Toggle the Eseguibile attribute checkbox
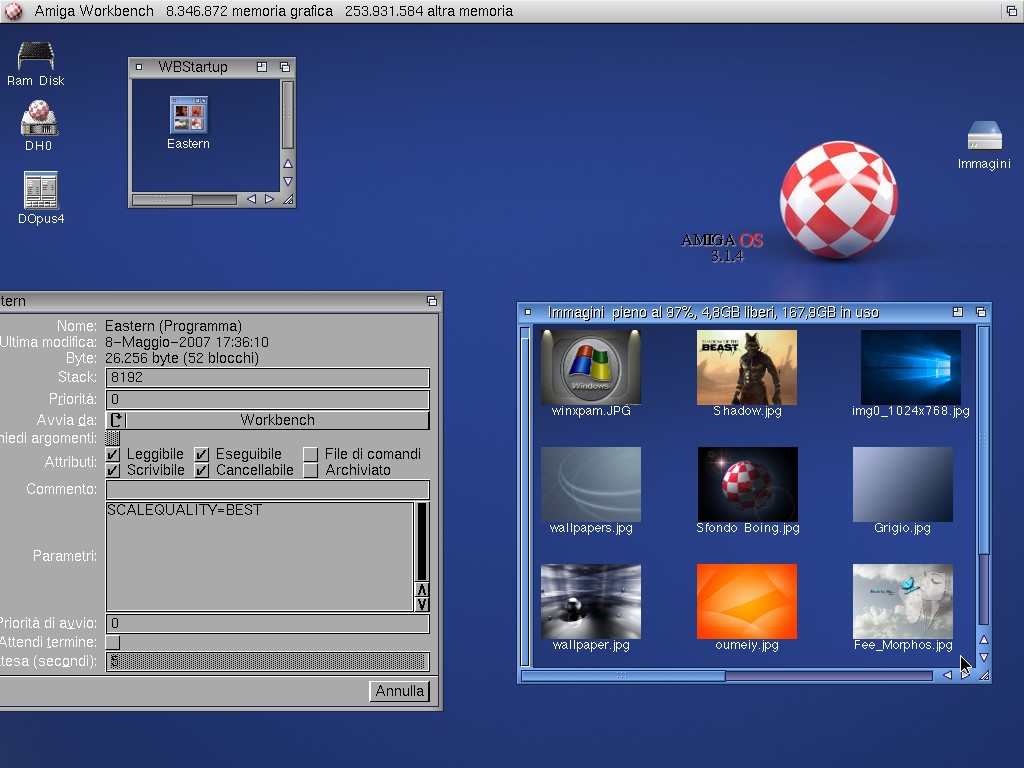1024x768 pixels. tap(202, 454)
